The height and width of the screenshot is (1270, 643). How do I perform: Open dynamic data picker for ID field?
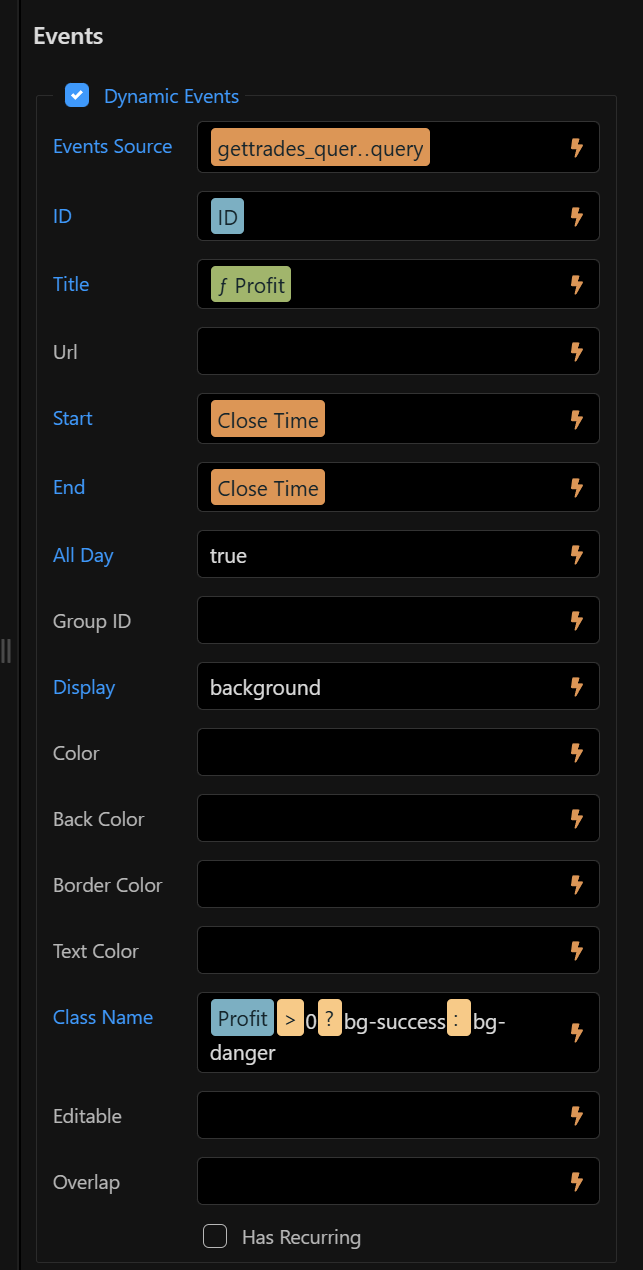pos(576,216)
